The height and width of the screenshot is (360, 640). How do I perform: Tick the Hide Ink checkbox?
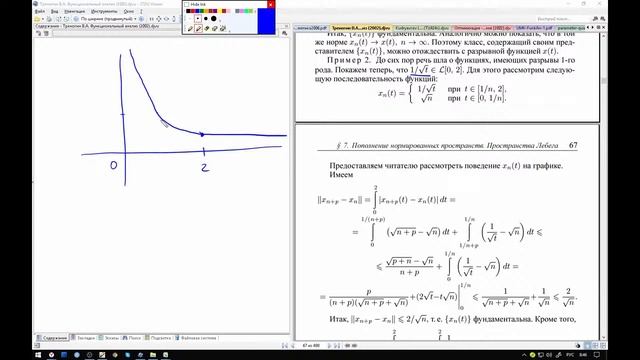[187, 4]
